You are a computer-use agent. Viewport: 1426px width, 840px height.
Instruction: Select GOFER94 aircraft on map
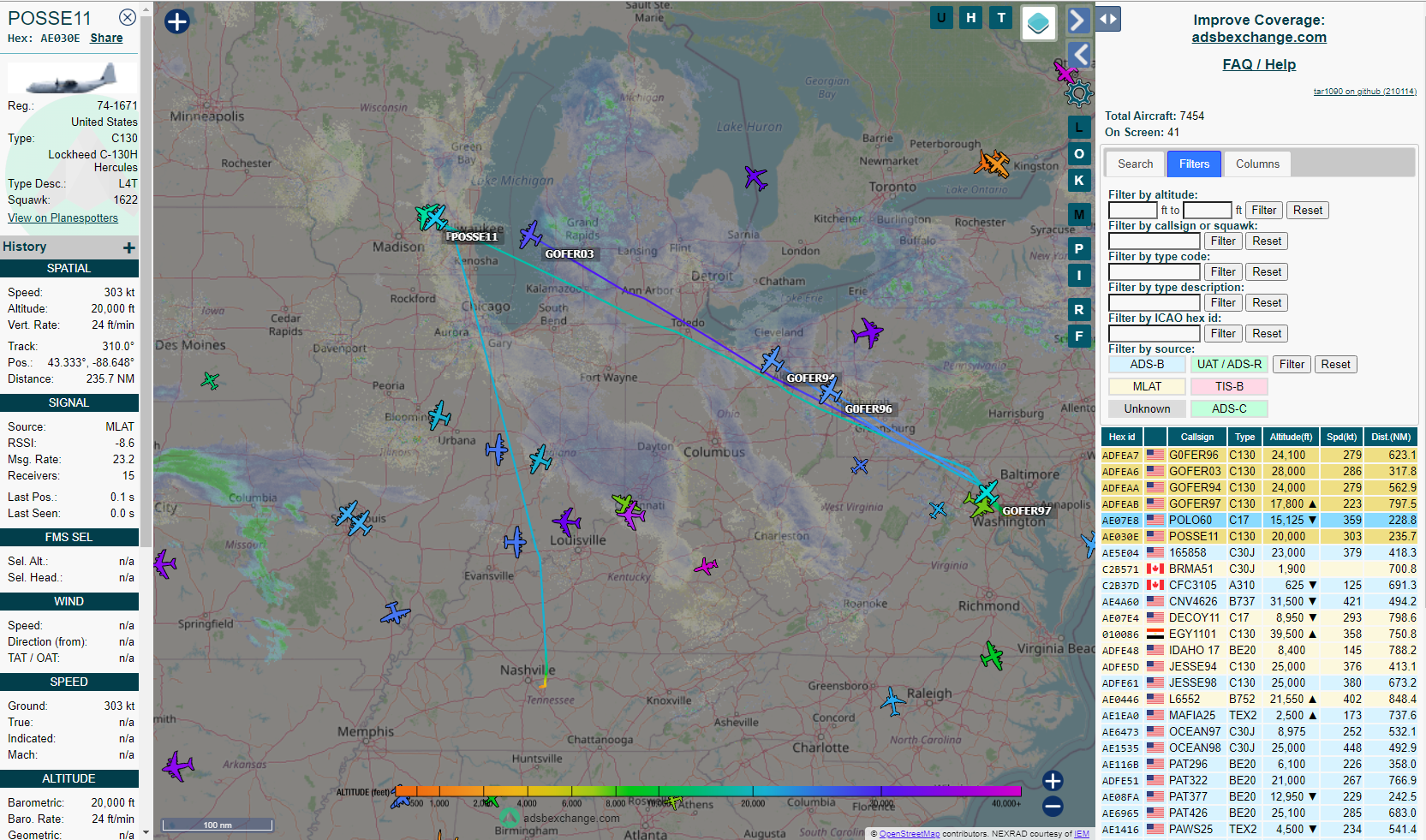point(772,360)
